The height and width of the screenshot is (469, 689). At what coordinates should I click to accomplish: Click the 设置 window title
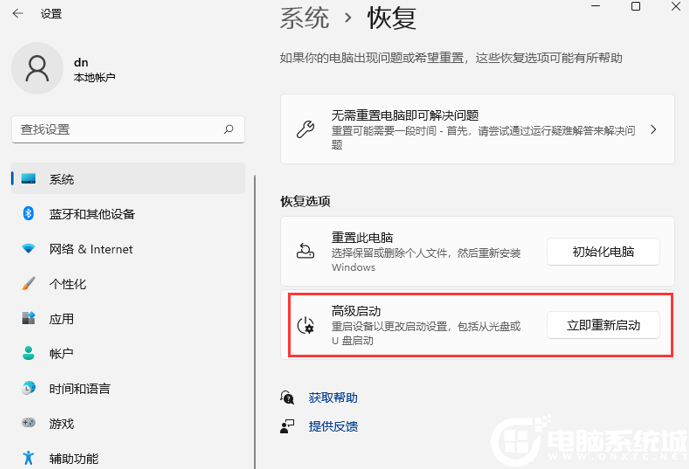(51, 14)
